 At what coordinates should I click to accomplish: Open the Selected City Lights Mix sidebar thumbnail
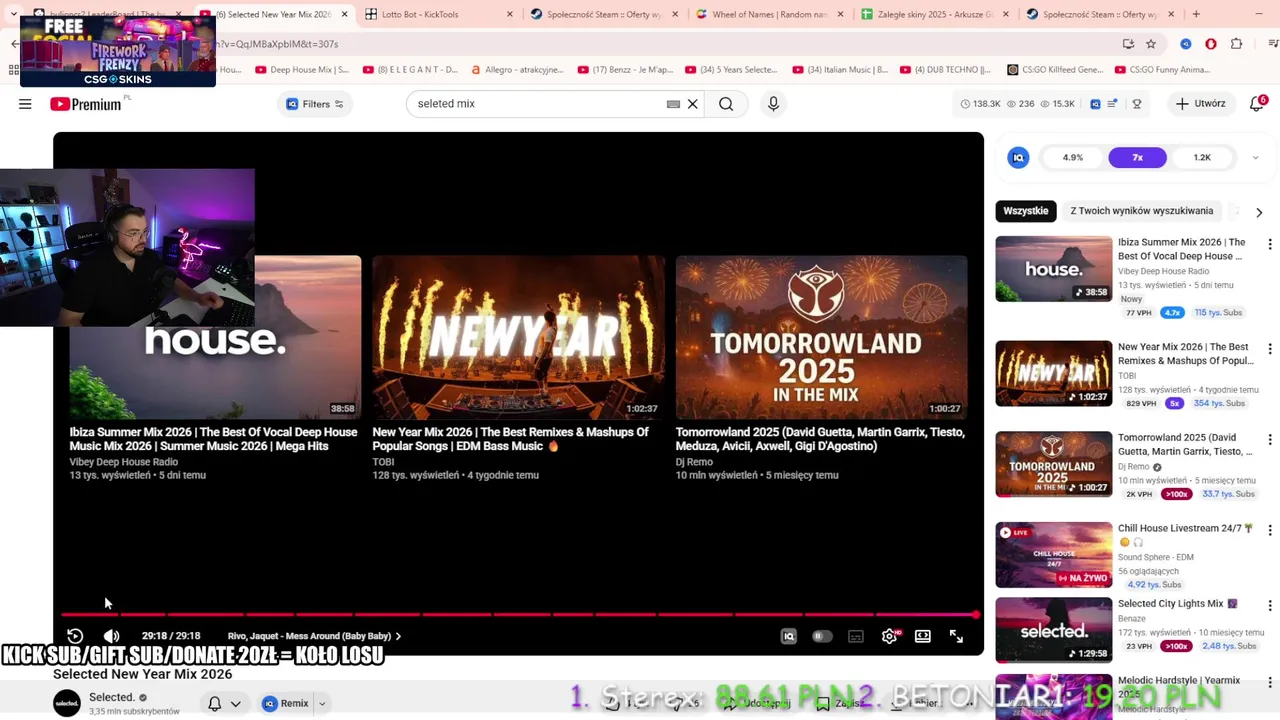point(1053,630)
